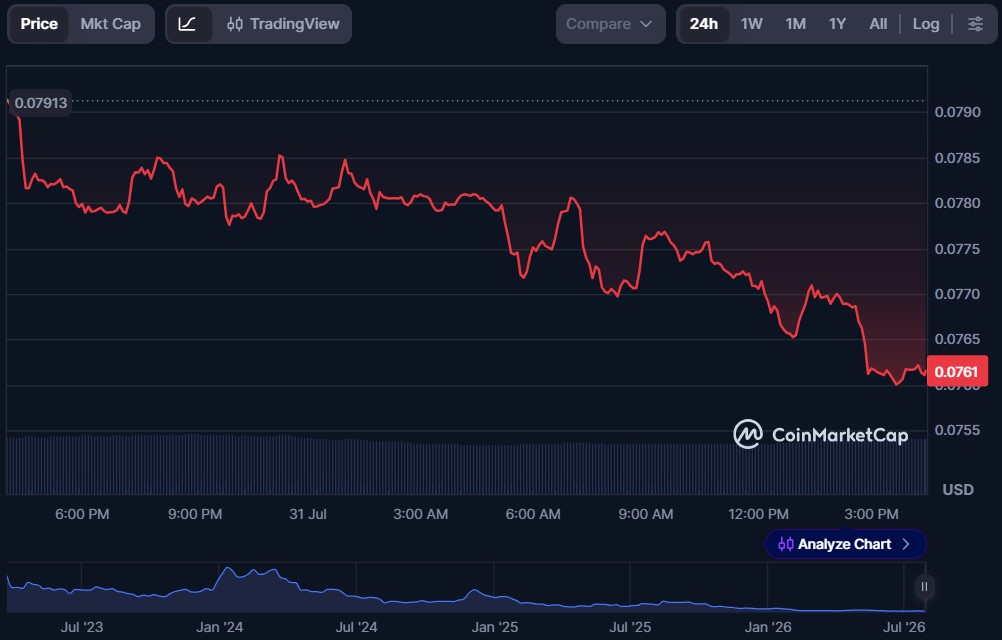Screen dimensions: 1002x640
Task: Select the 24h time range
Action: pyautogui.click(x=704, y=24)
